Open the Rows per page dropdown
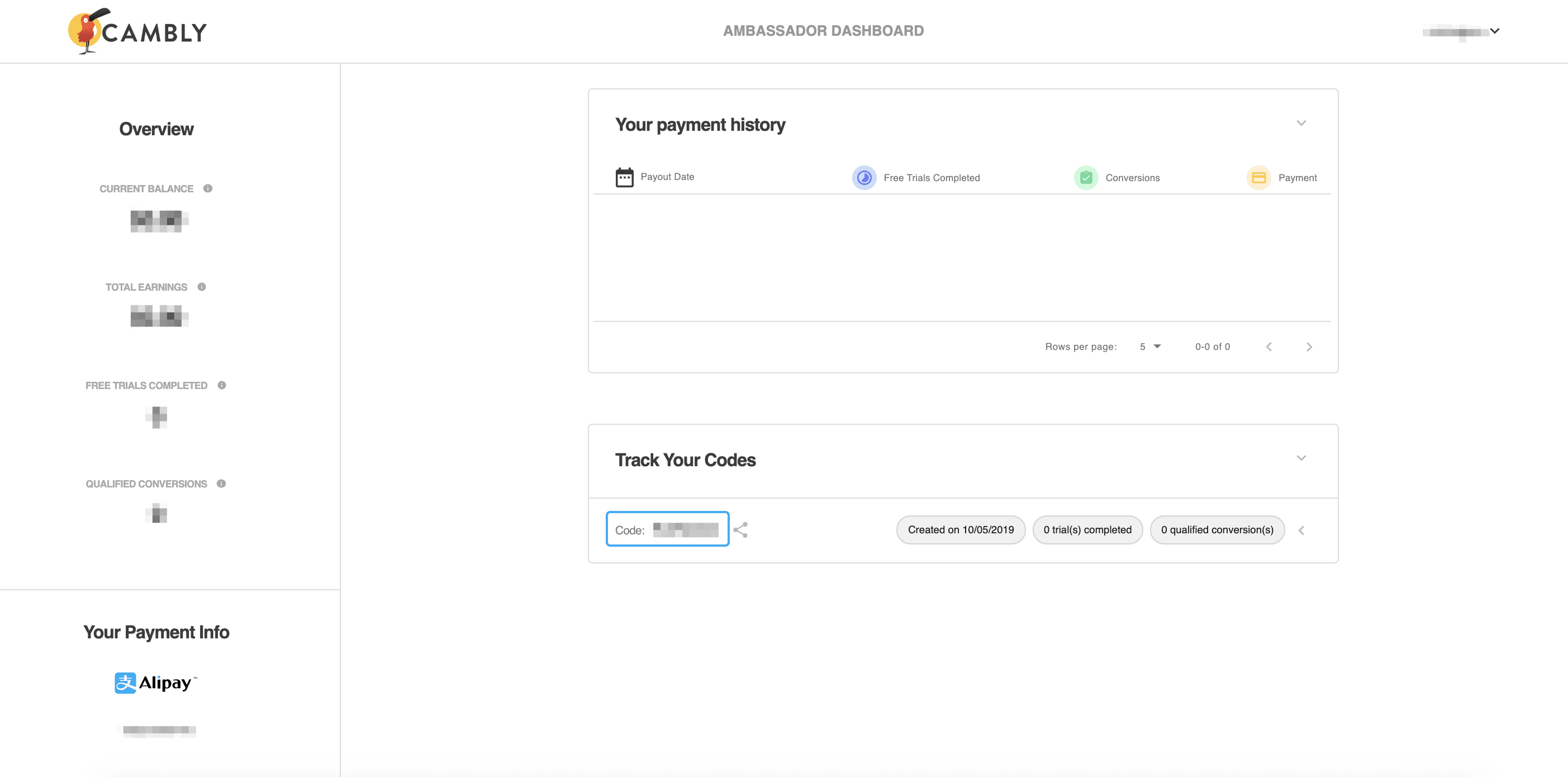The image size is (1568, 777). 1150,347
